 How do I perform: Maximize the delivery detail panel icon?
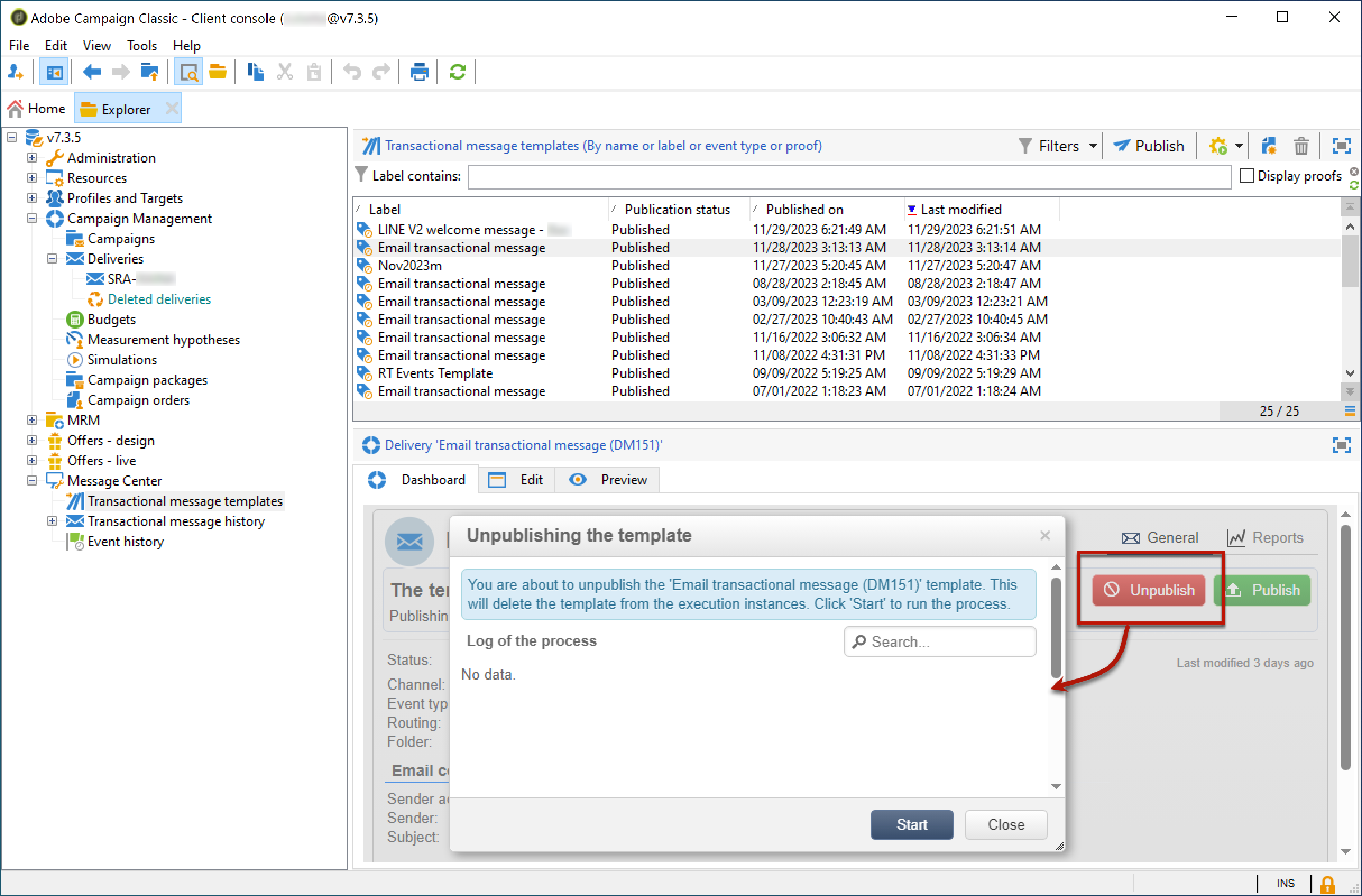click(1341, 445)
